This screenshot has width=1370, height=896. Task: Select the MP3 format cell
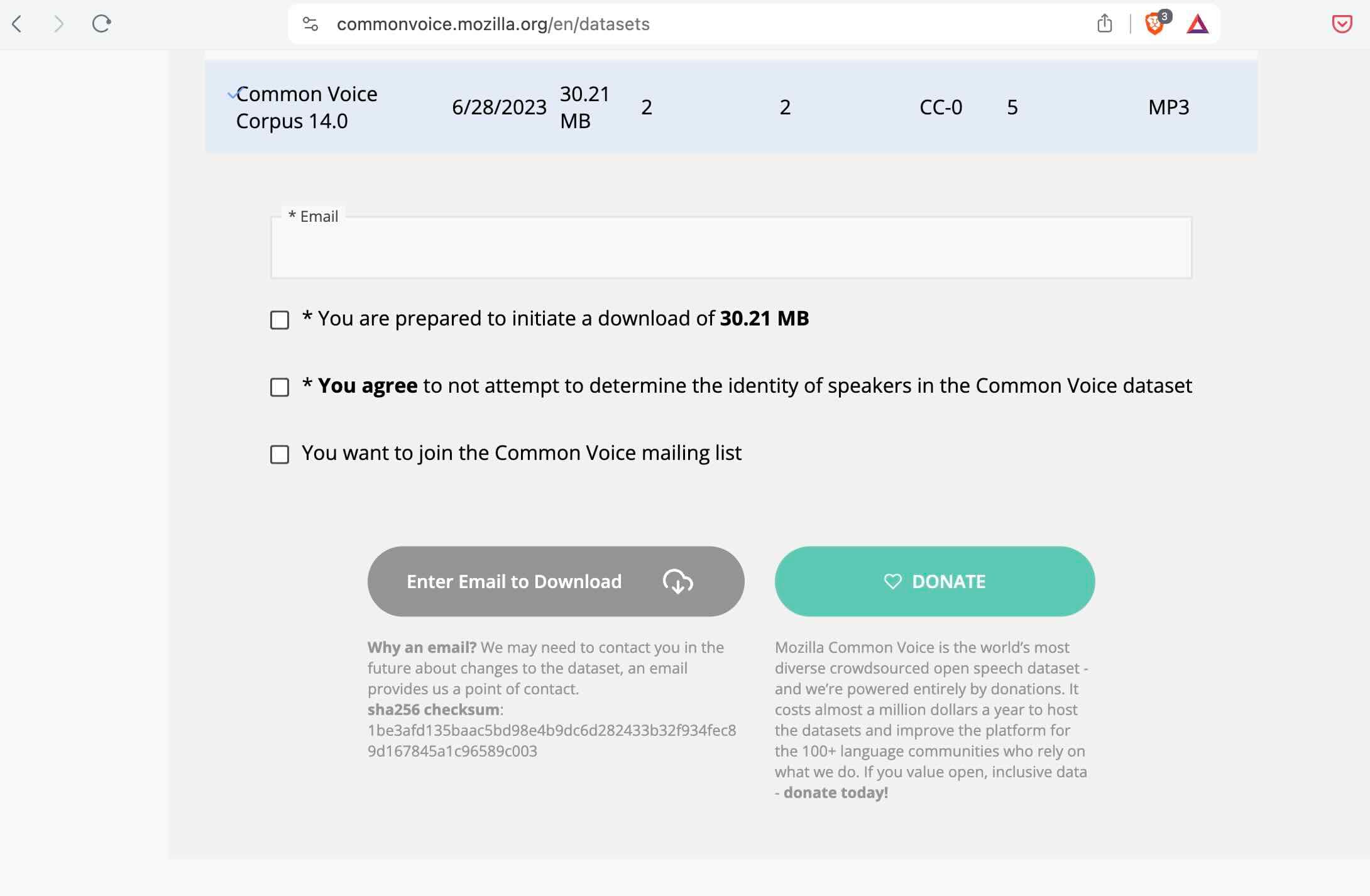coord(1168,107)
